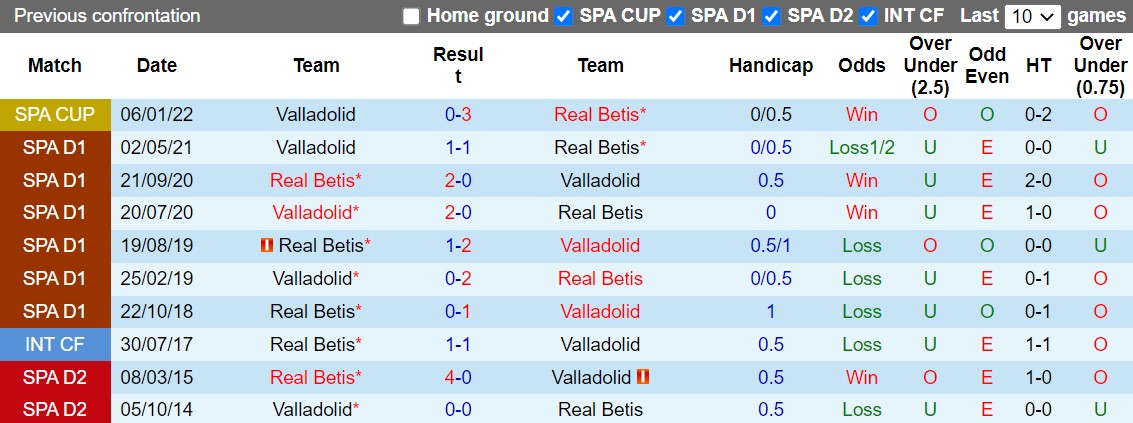Click the Previous confrontation title bar
Screen dimensions: 1133x423
tap(107, 16)
